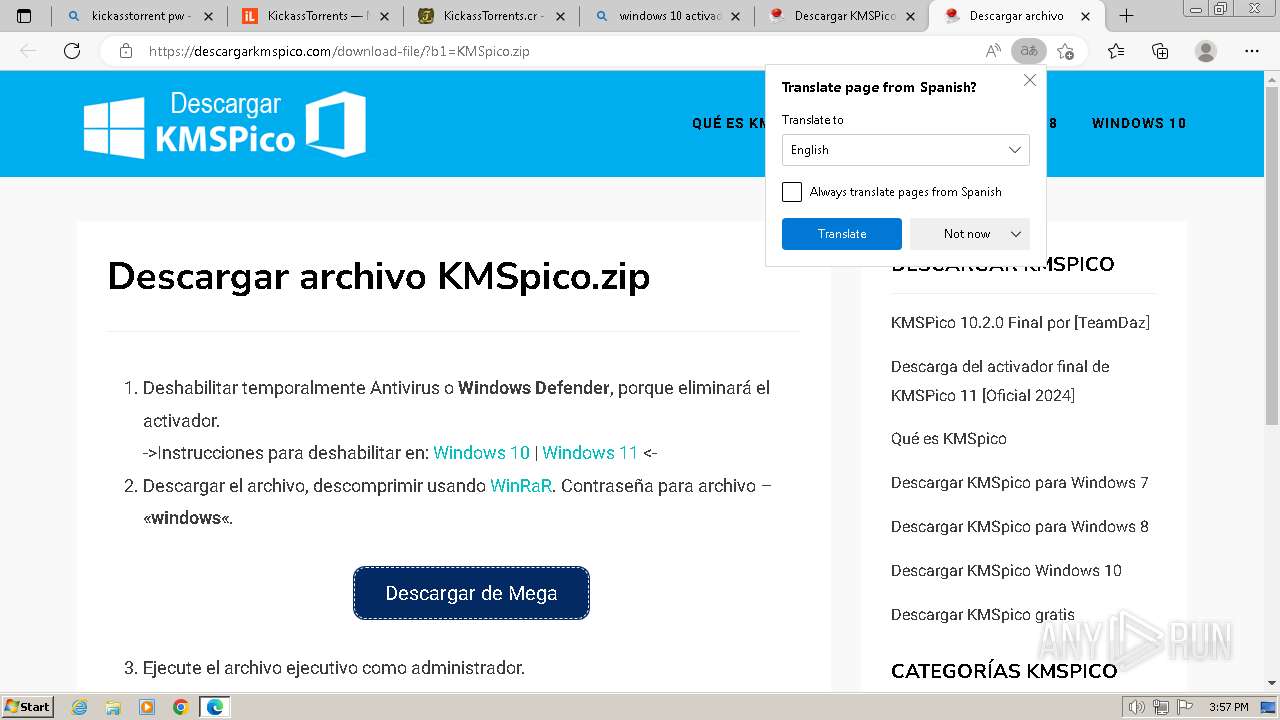
Task: Open the Read aloud icon in address bar
Action: point(993,51)
